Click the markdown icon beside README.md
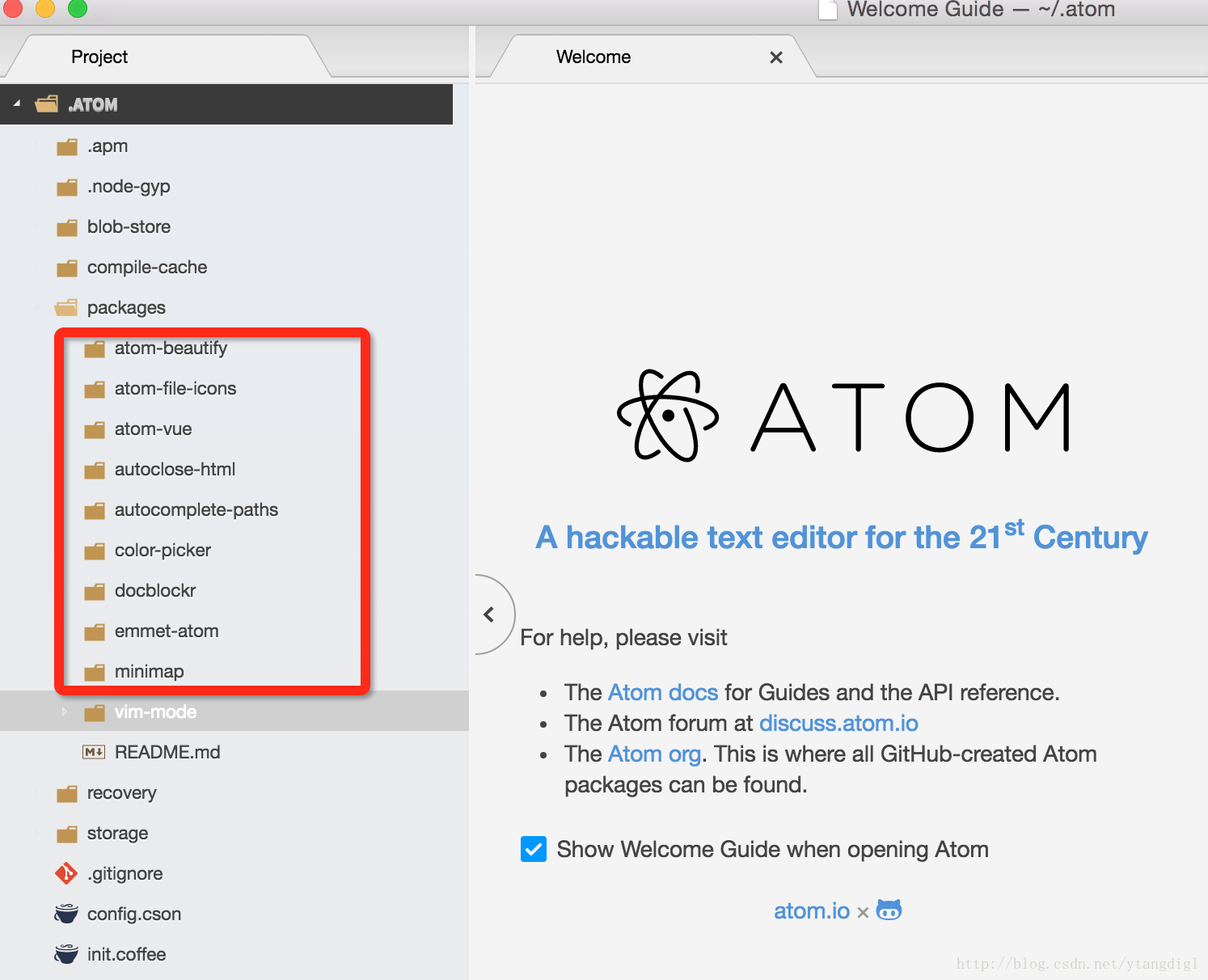Screen dimensions: 1208x980 (94, 752)
